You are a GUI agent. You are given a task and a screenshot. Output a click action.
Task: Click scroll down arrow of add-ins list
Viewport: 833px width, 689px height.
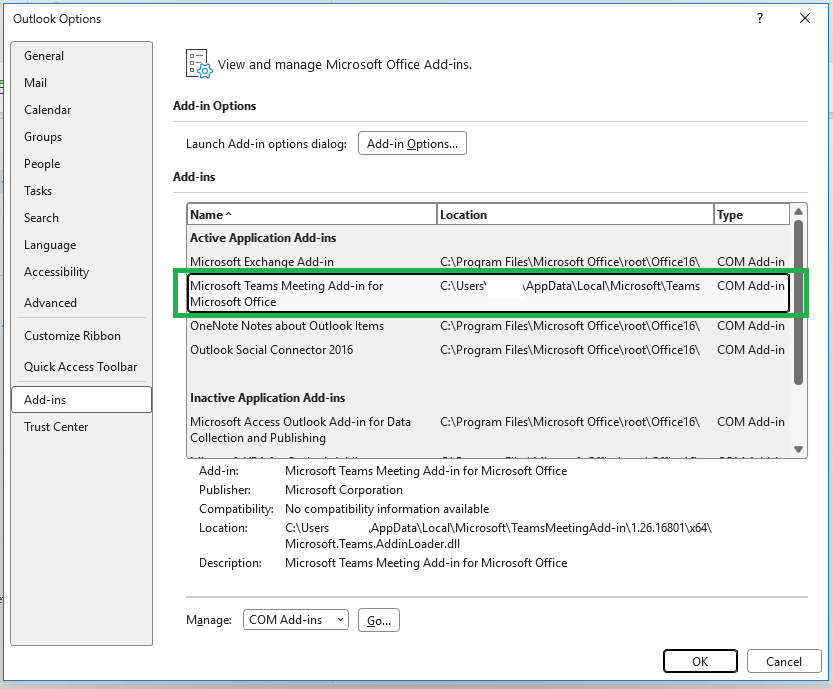[798, 449]
